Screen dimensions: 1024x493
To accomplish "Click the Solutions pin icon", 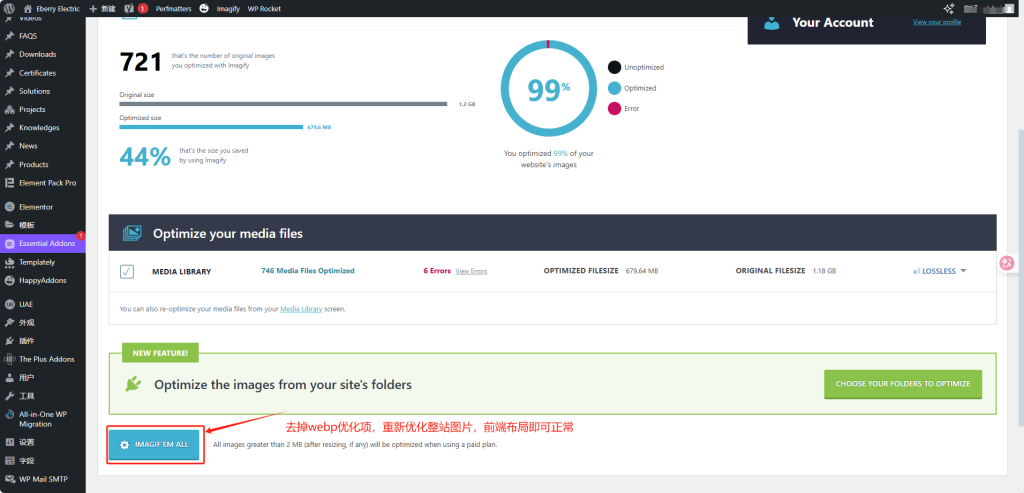I will click(9, 91).
